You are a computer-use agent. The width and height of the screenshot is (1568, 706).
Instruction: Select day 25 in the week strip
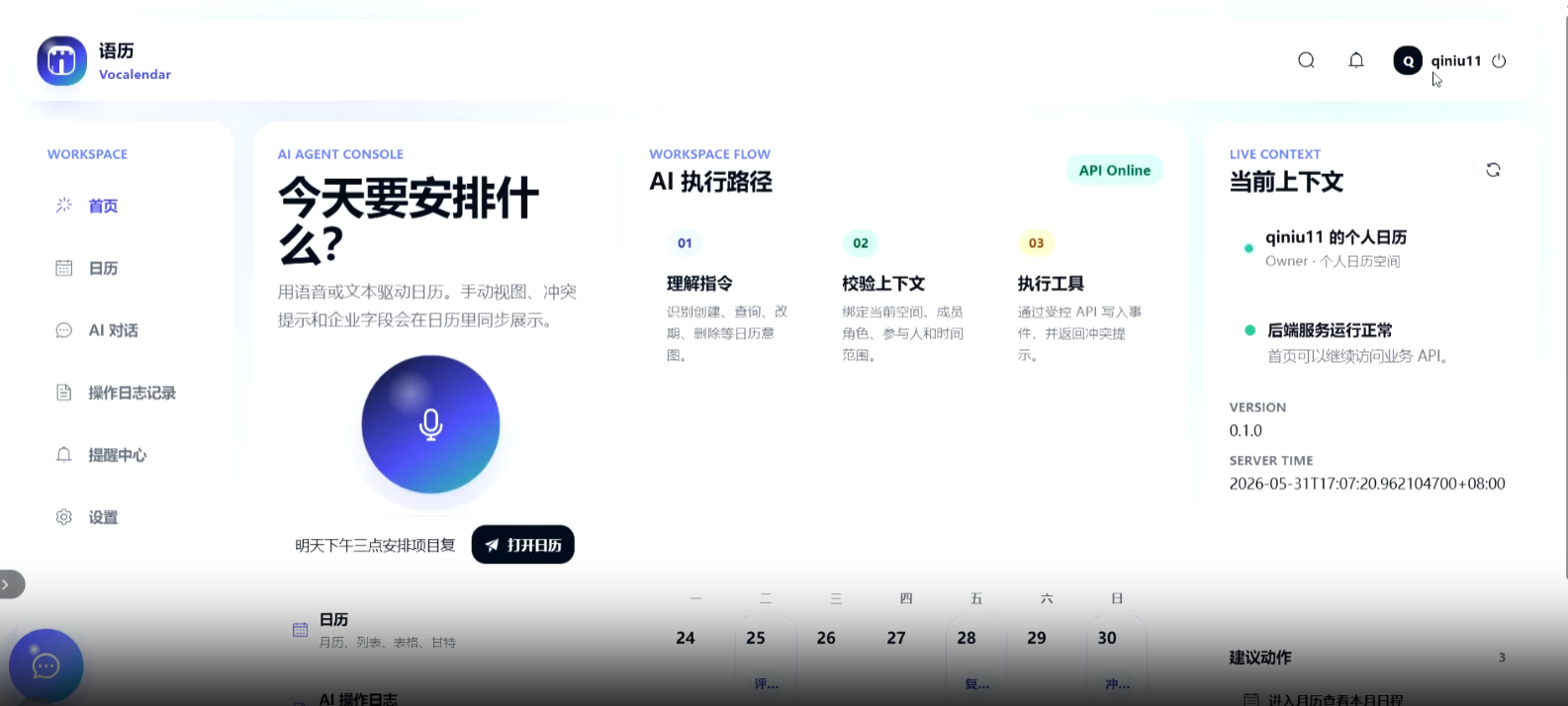(x=756, y=639)
